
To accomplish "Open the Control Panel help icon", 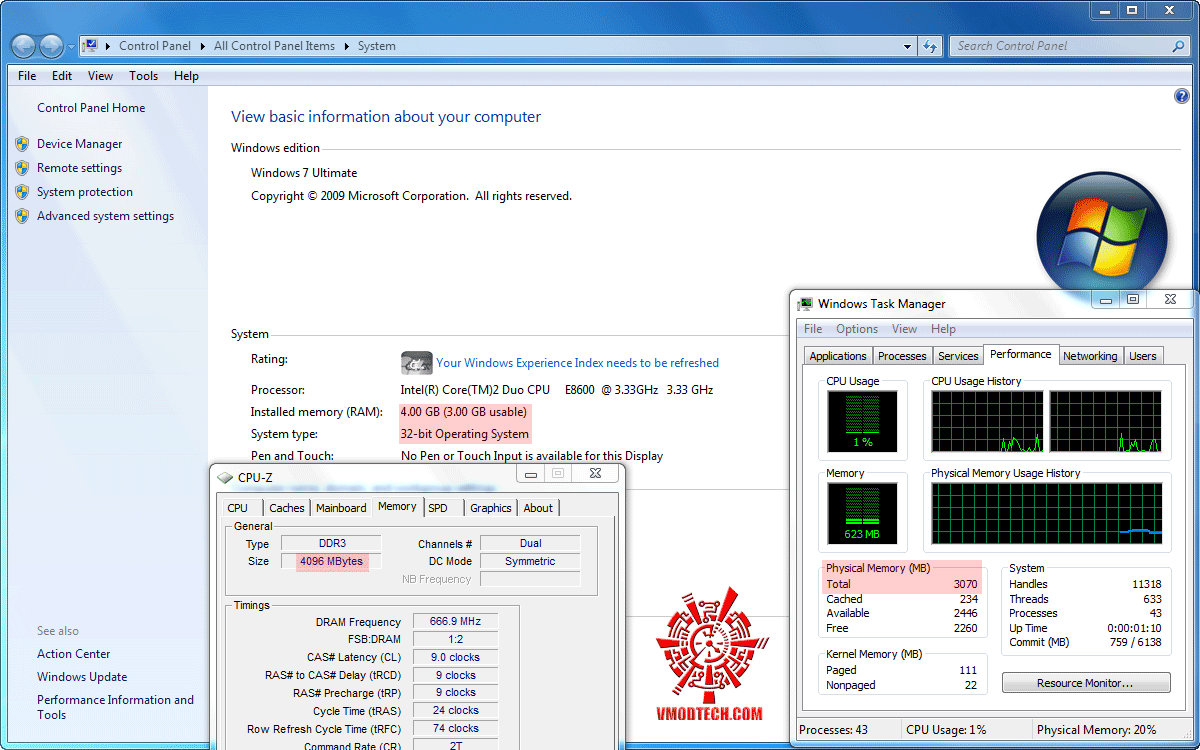I will coord(1181,96).
